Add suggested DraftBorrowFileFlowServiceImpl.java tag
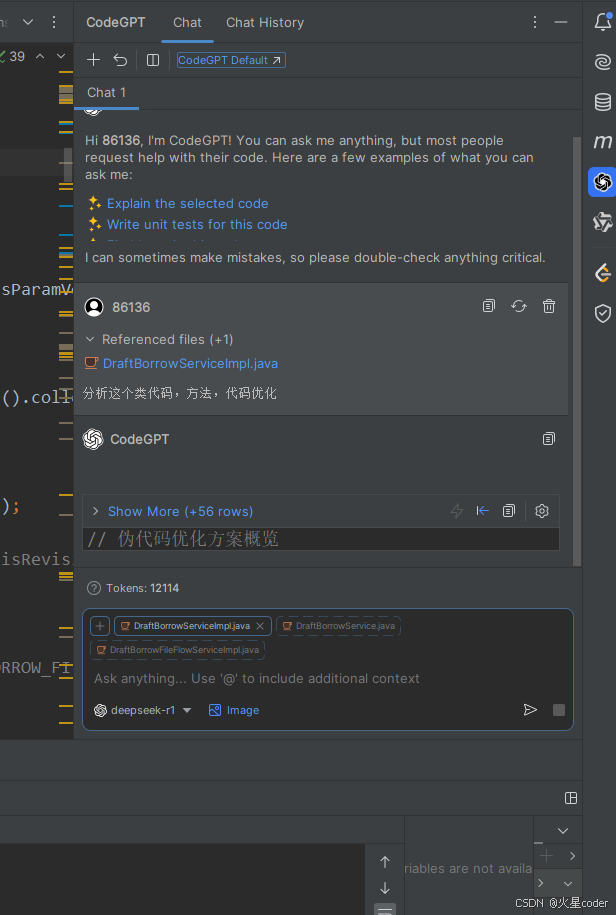The image size is (616, 915). click(x=177, y=650)
